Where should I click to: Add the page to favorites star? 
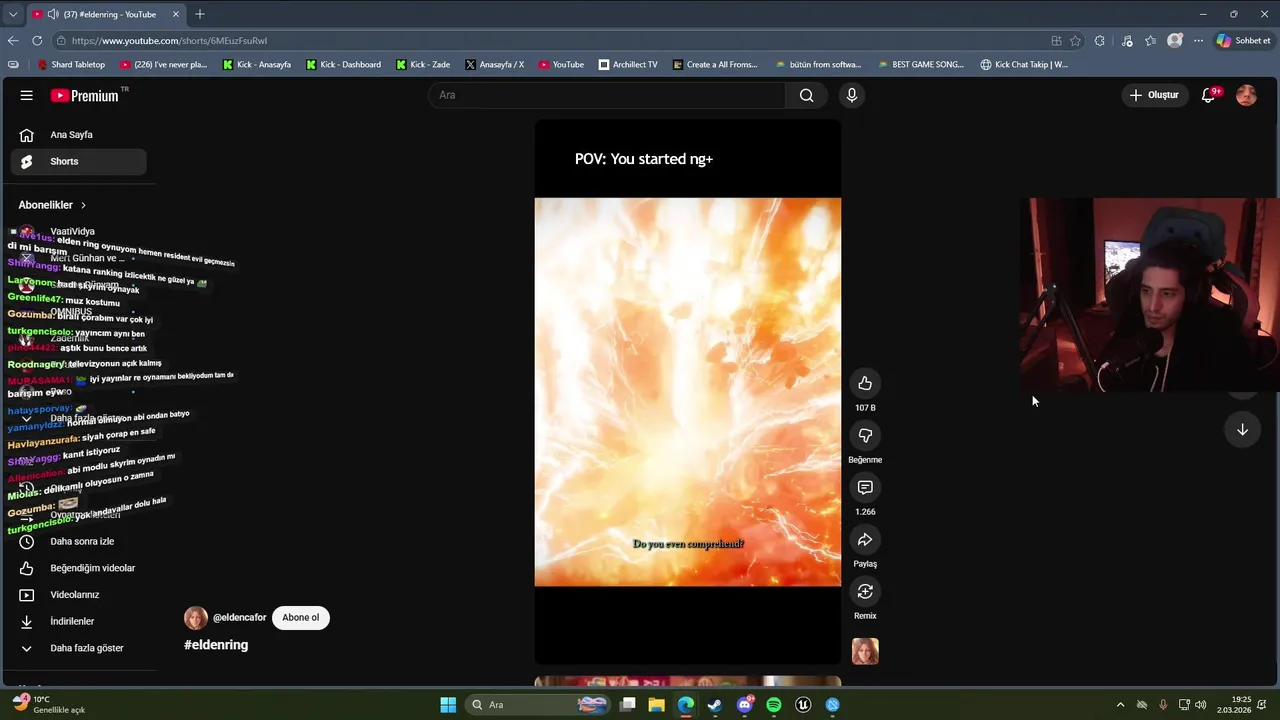(x=1075, y=41)
